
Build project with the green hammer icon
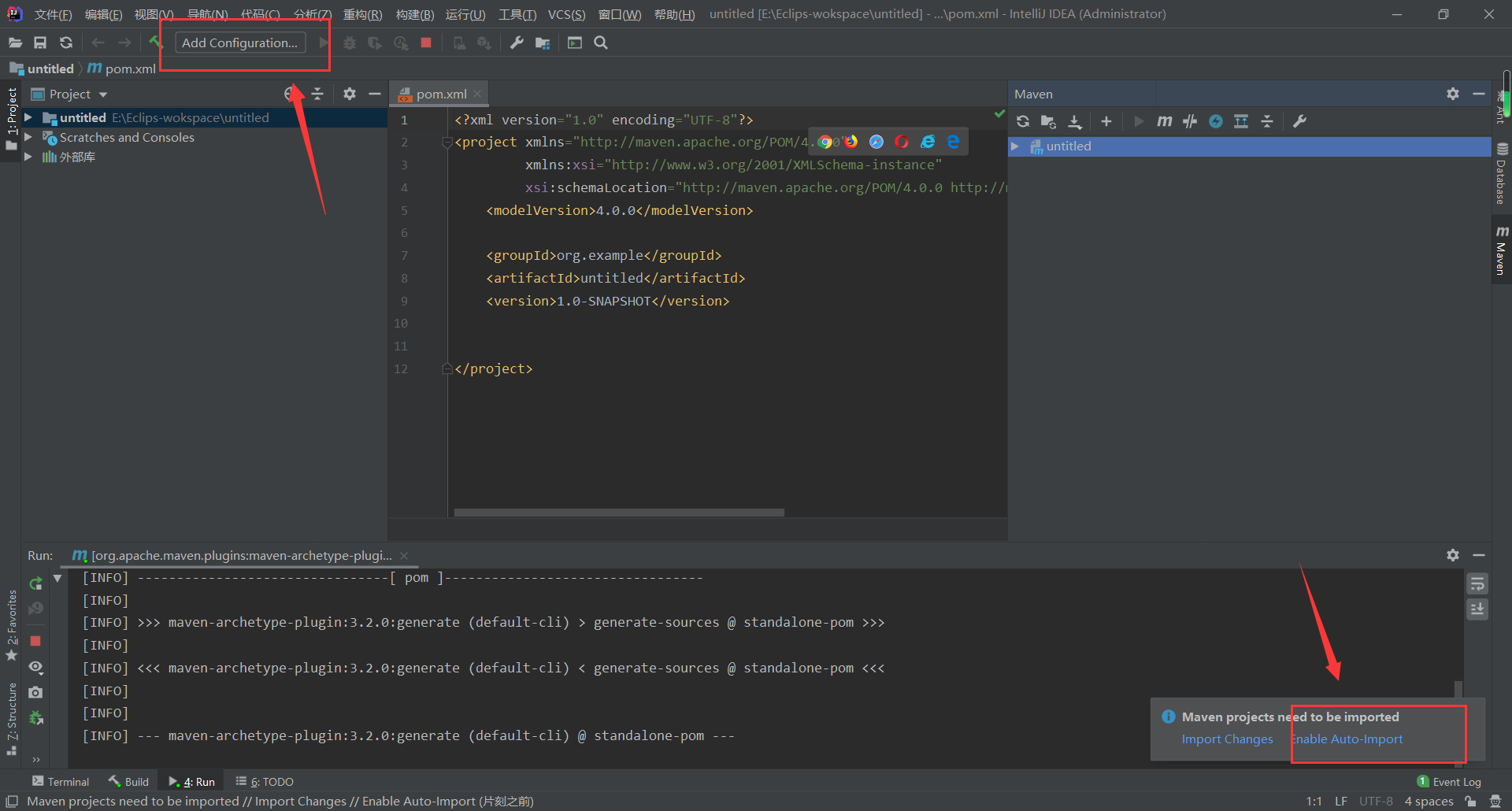pos(154,41)
